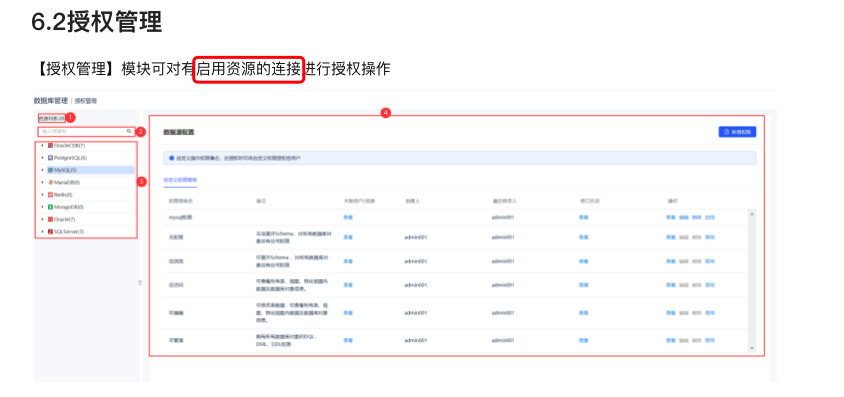The width and height of the screenshot is (844, 397).
Task: Expand the PostgreSQL tree node arrow
Action: tap(43, 158)
